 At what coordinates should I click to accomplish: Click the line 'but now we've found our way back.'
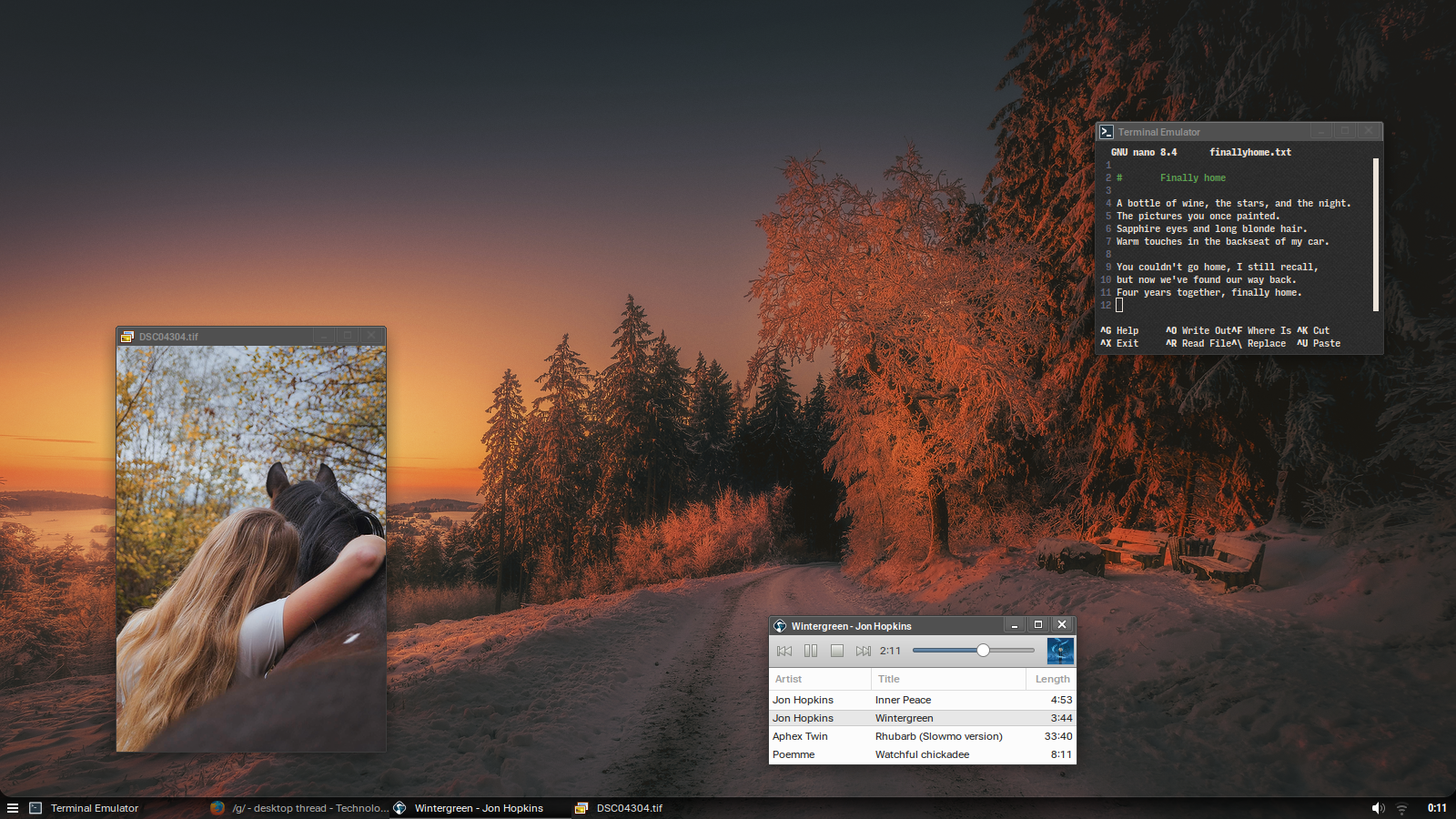(1207, 279)
